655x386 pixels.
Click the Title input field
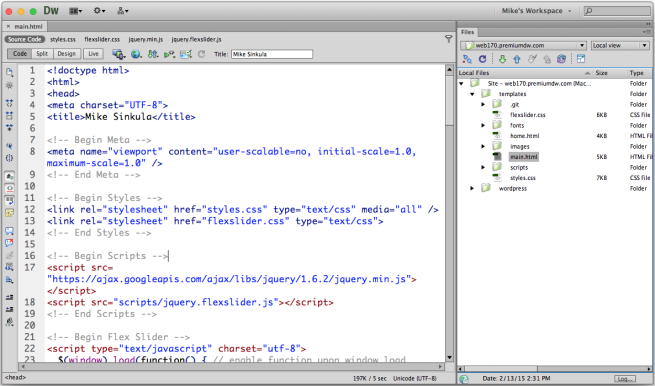click(272, 54)
